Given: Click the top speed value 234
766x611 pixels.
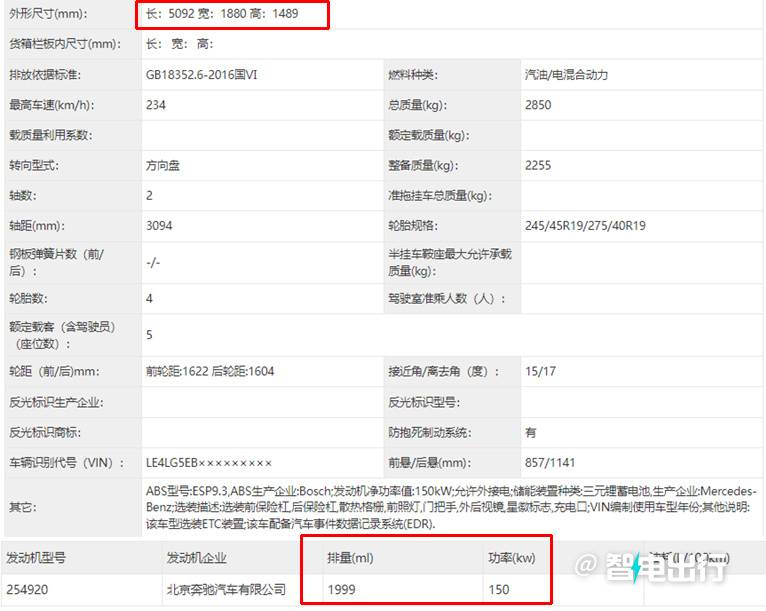Looking at the screenshot, I should click(x=156, y=105).
